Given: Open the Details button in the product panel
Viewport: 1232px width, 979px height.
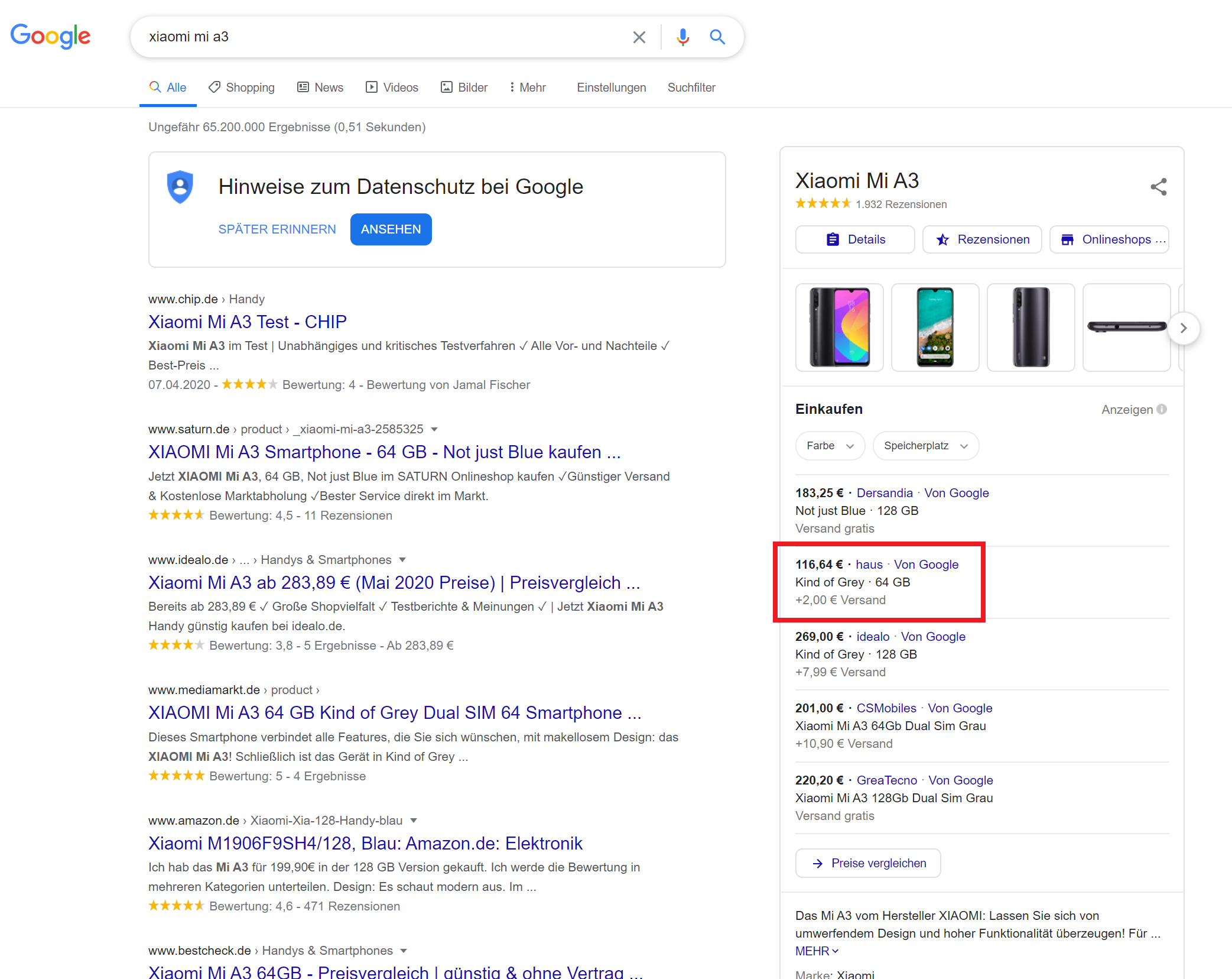Looking at the screenshot, I should tap(855, 239).
